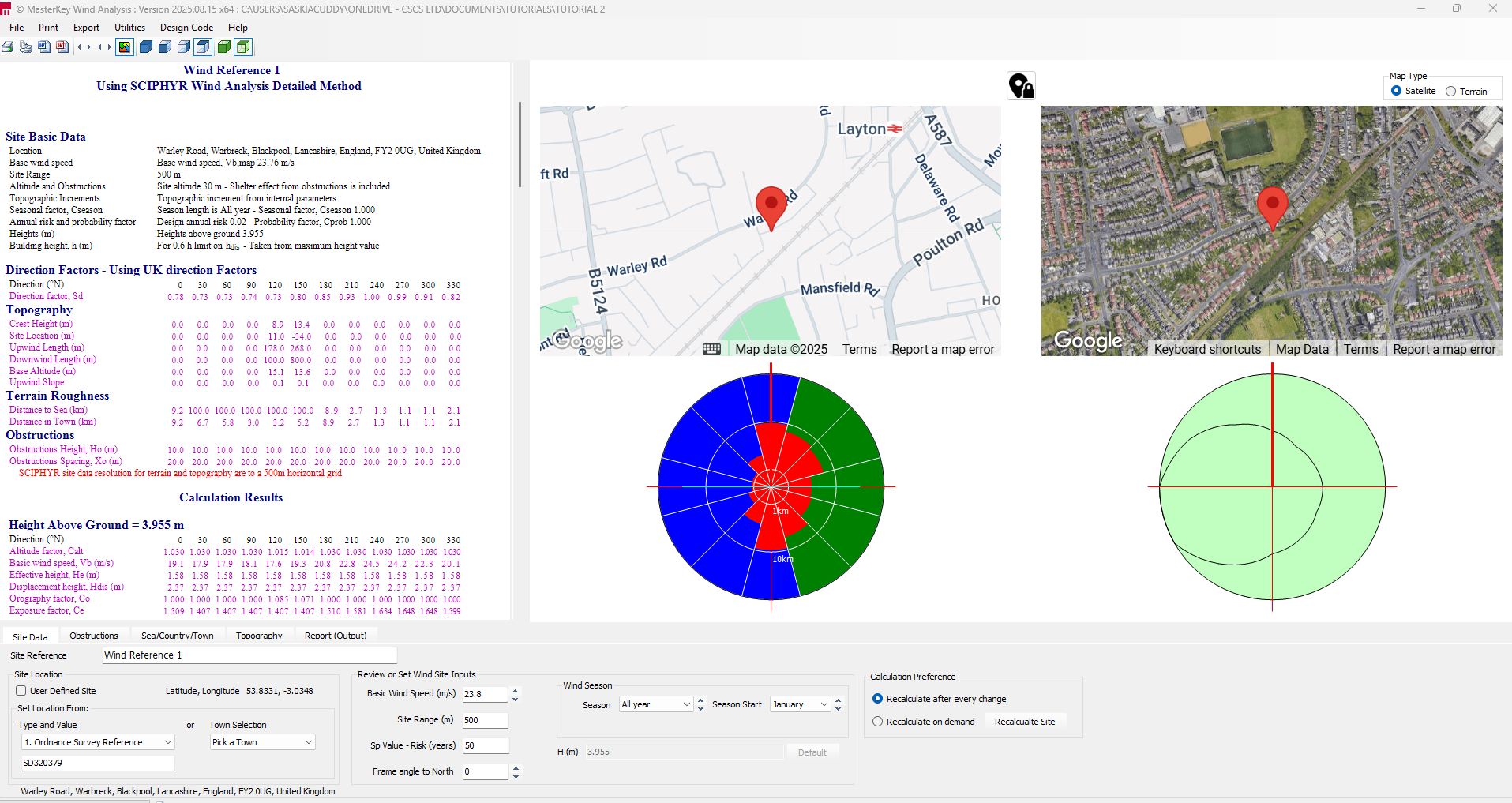
Task: Click the Site Range input field
Action: [x=485, y=720]
